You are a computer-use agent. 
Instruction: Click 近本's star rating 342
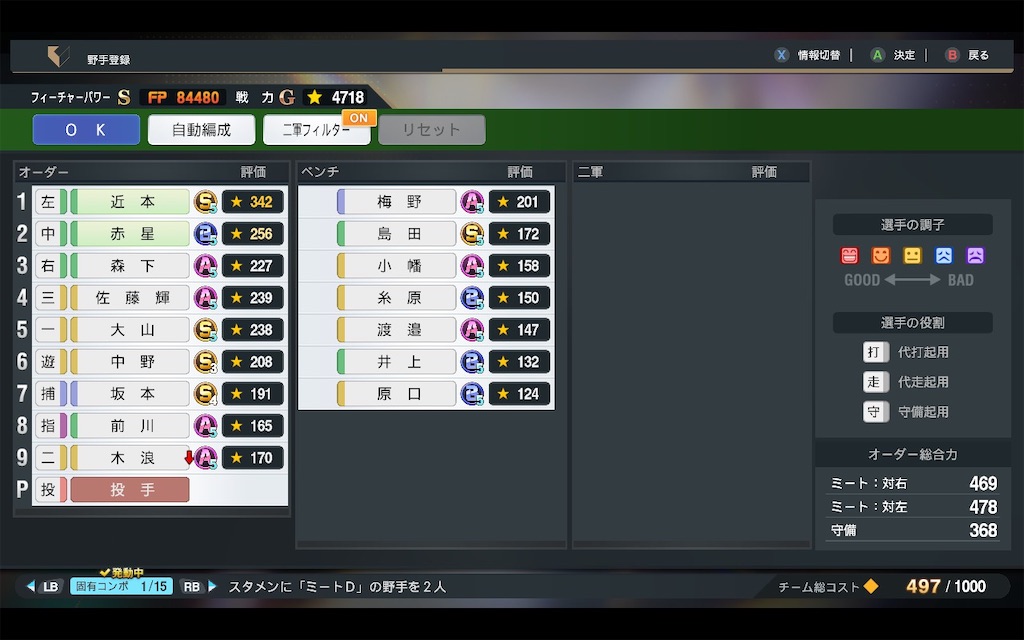[x=253, y=202]
